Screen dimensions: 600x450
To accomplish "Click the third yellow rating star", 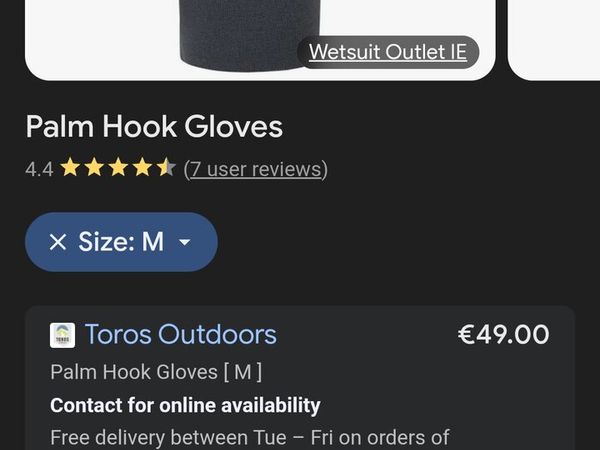I will click(118, 167).
